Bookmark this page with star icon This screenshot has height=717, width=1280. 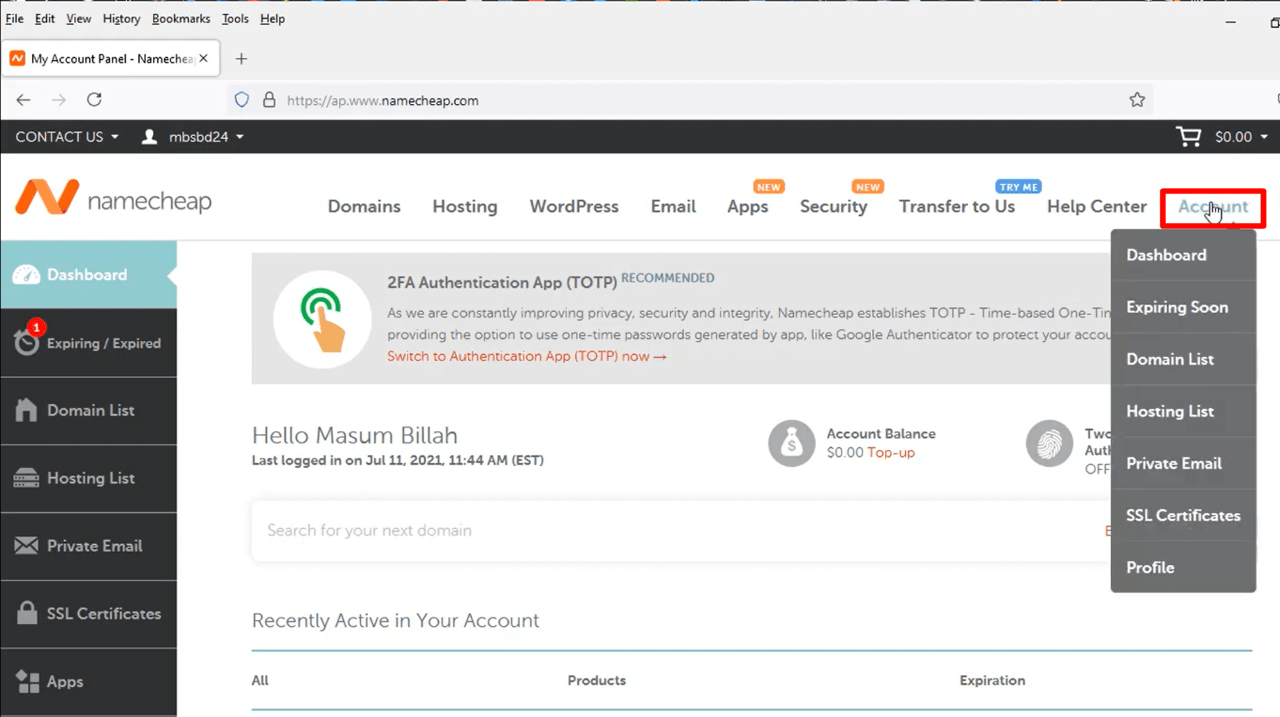(x=1137, y=100)
